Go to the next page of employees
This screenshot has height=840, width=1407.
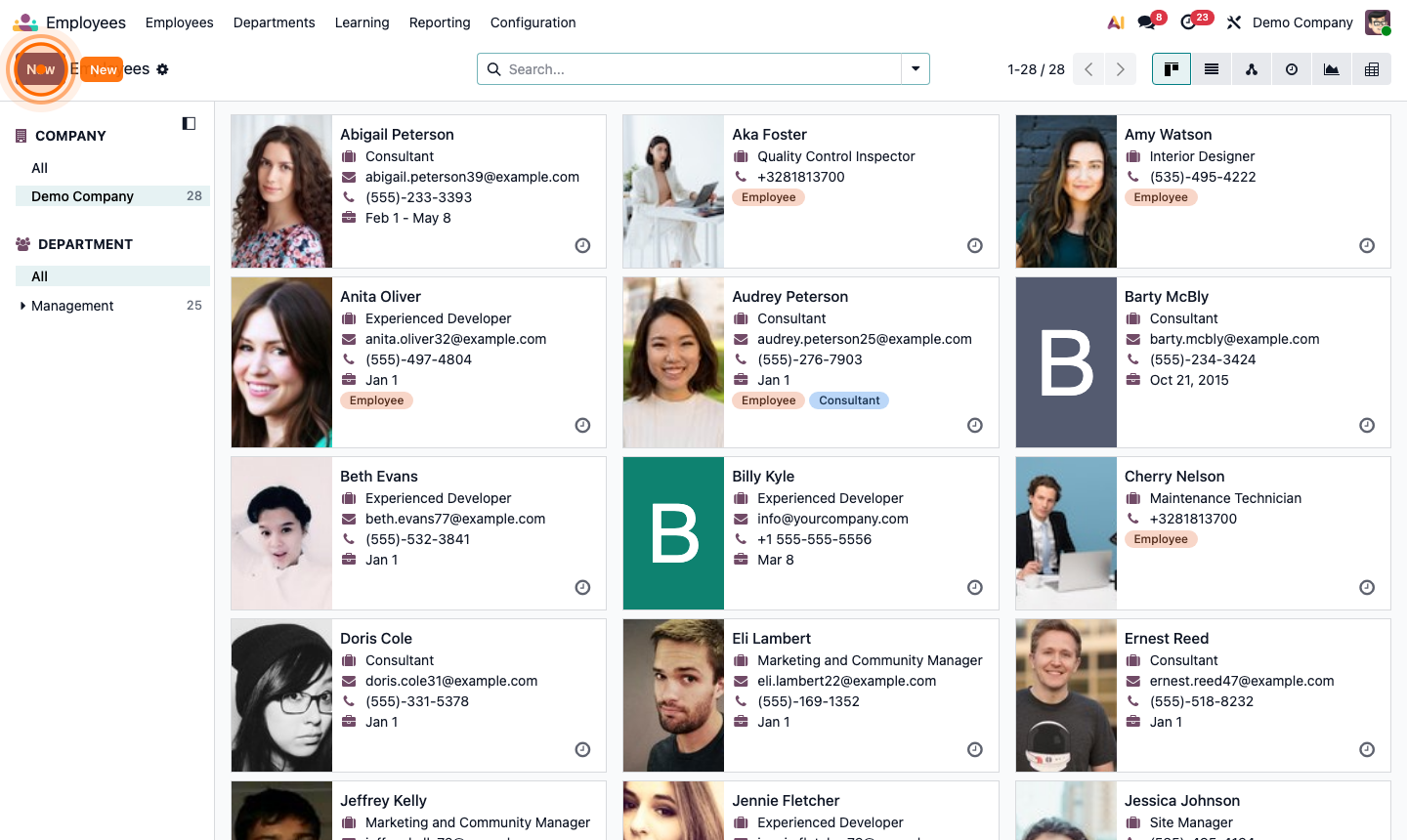tap(1120, 69)
